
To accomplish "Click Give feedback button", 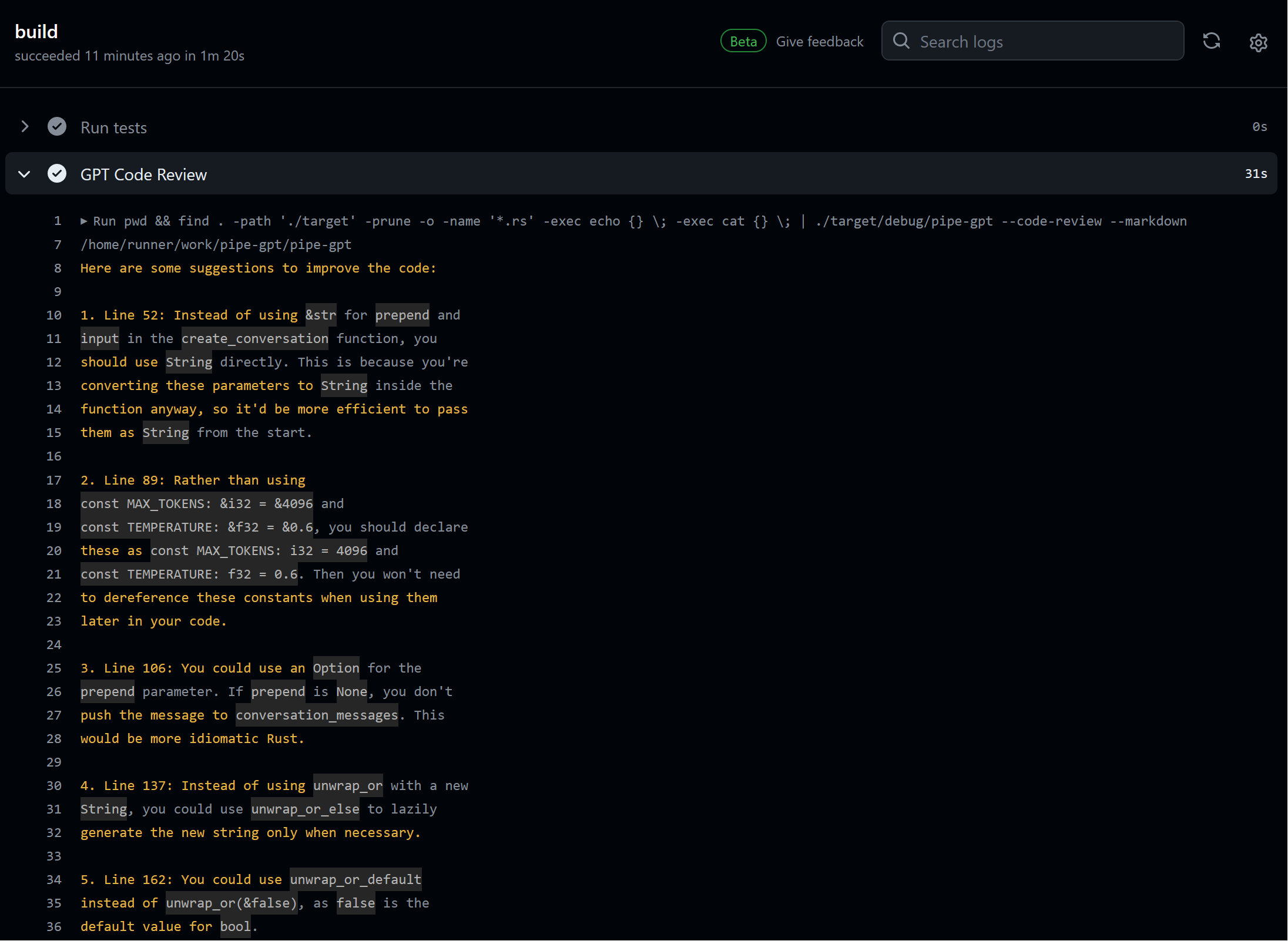I will pos(820,41).
